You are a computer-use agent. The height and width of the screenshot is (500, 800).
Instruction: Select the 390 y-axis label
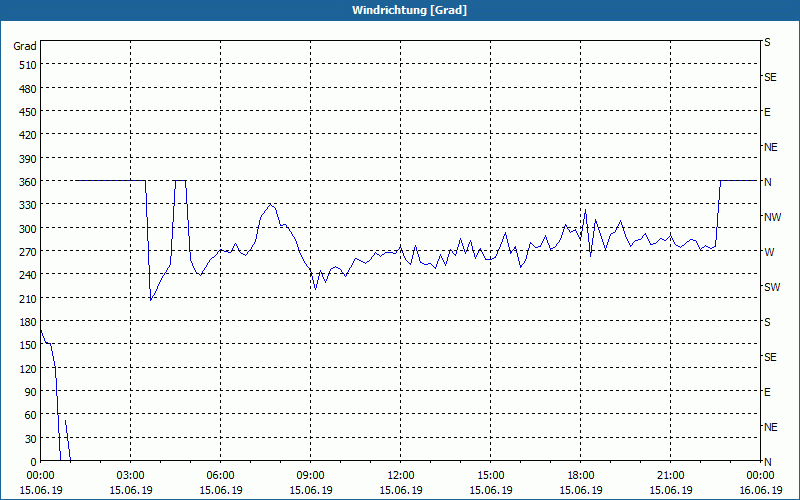[28, 159]
